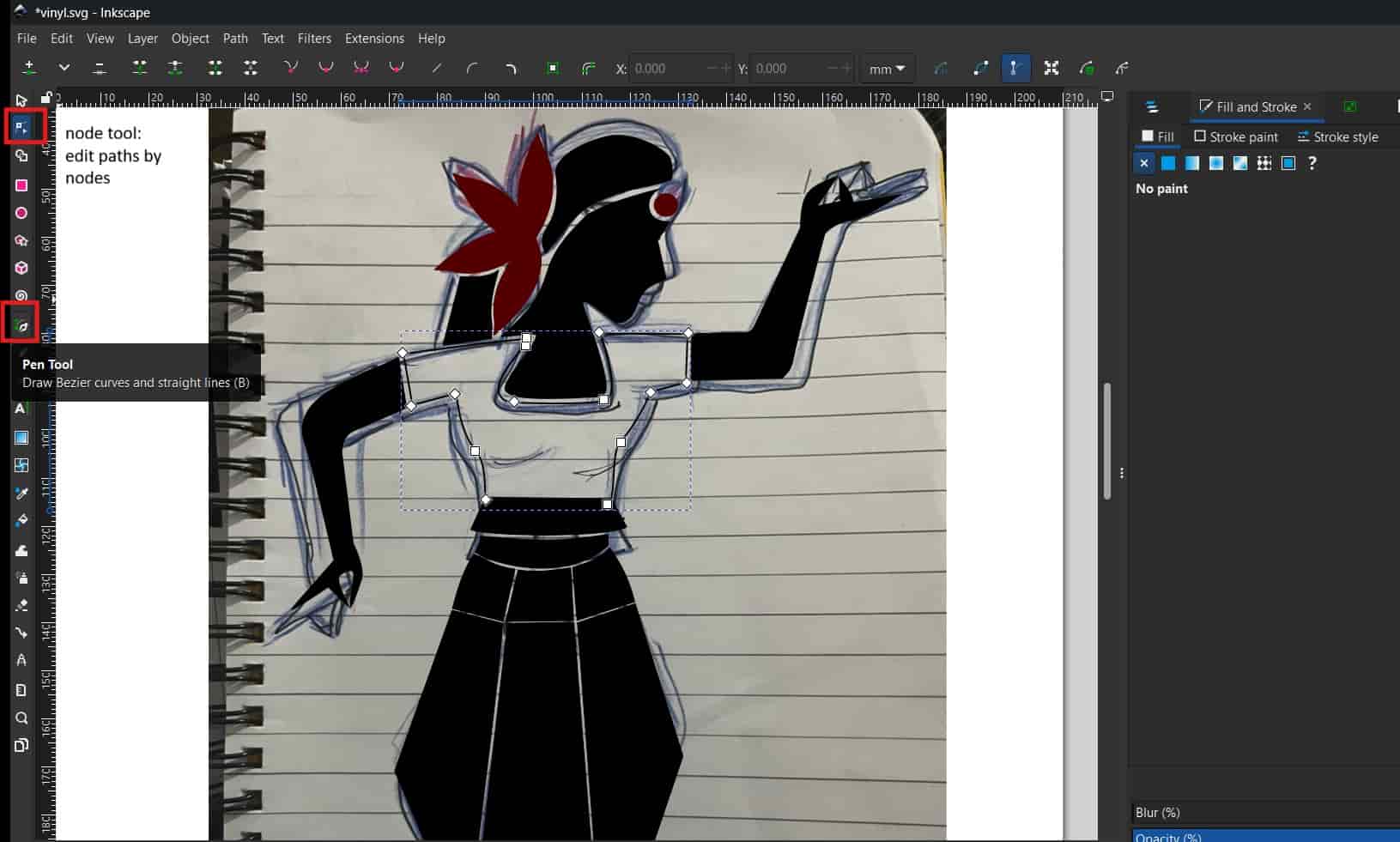Pick the 3D Box tool
Image resolution: width=1400 pixels, height=842 pixels.
pos(21,268)
